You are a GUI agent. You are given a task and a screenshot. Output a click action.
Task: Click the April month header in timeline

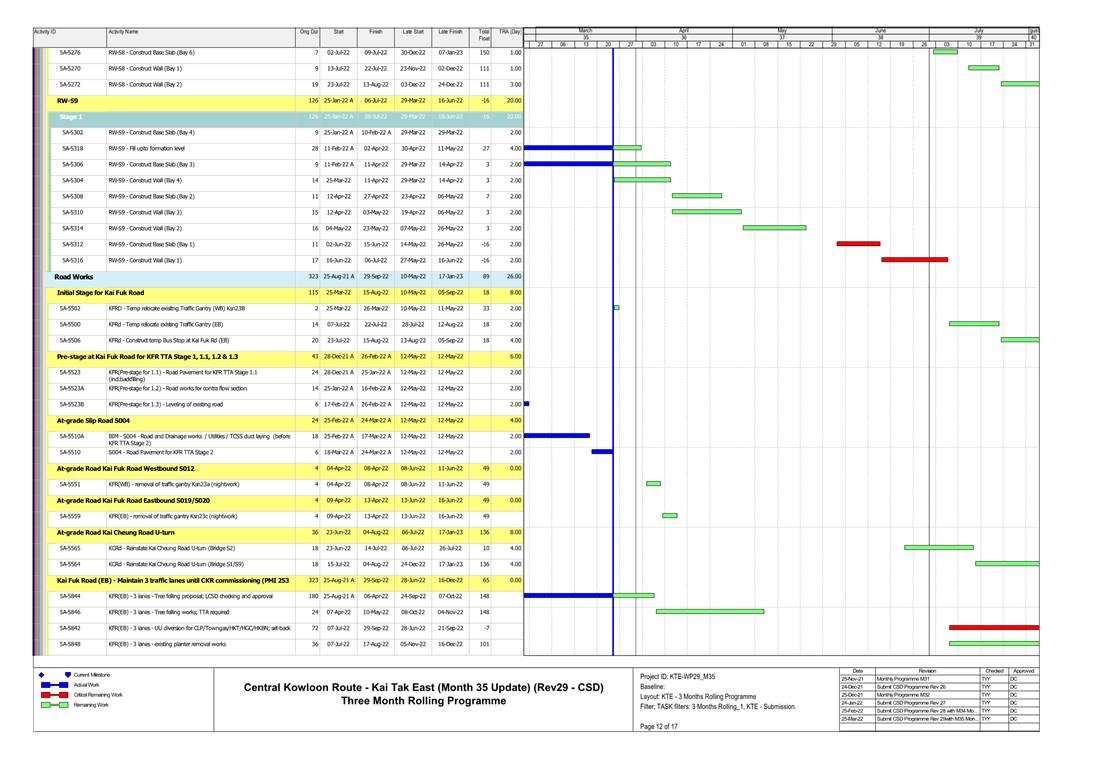pyautogui.click(x=684, y=30)
